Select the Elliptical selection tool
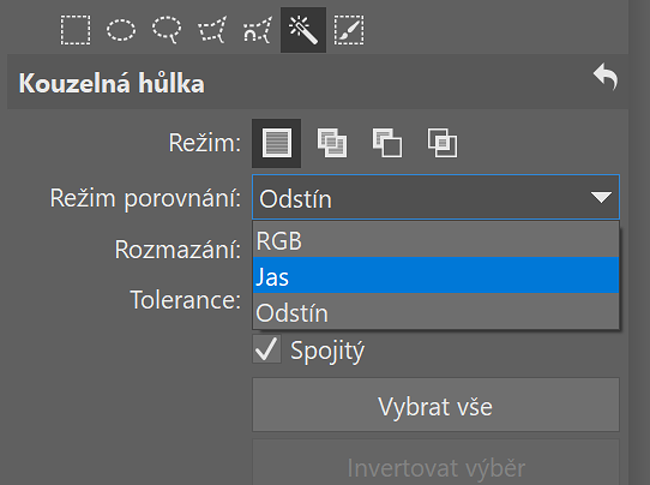Viewport: 650px width, 485px height. point(121,30)
